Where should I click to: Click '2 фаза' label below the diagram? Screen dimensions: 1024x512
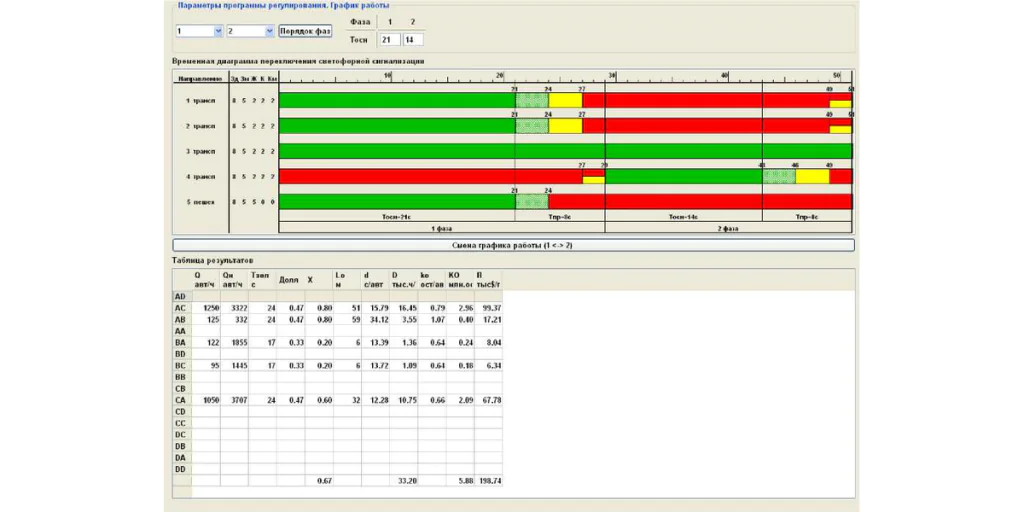727,228
